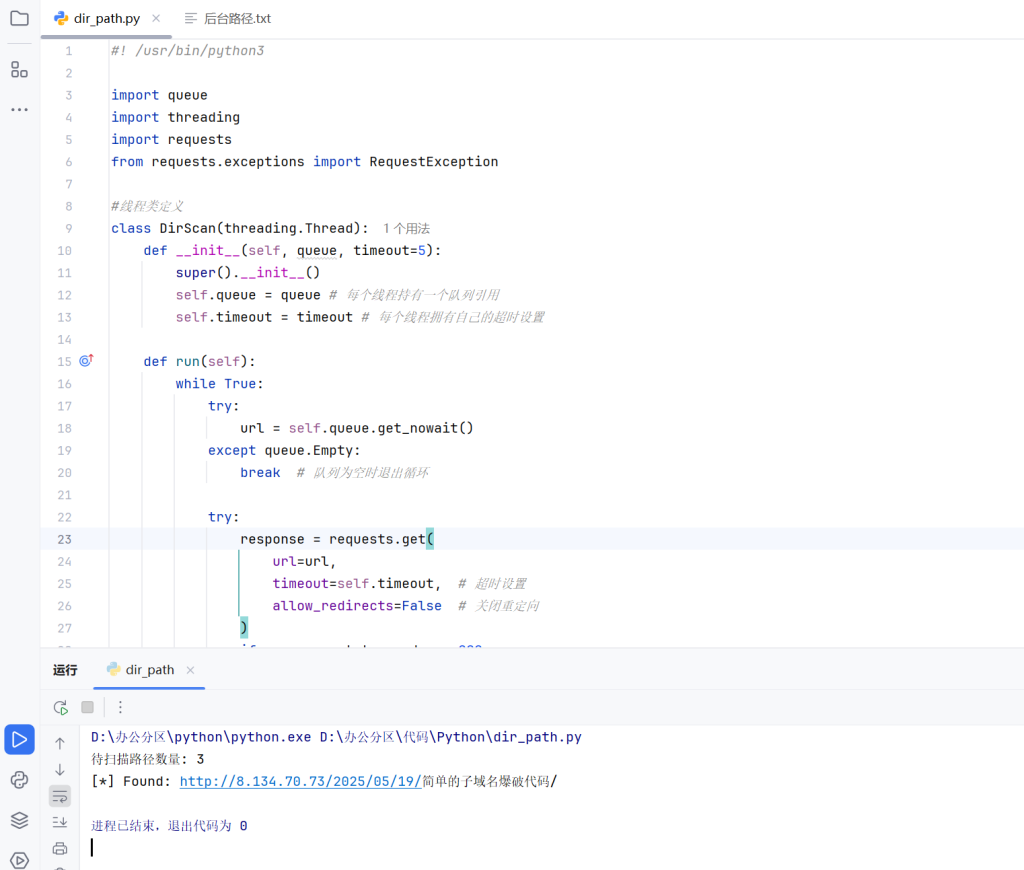Image resolution: width=1024 pixels, height=870 pixels.
Task: Open the Services tool window icon
Action: (19, 859)
